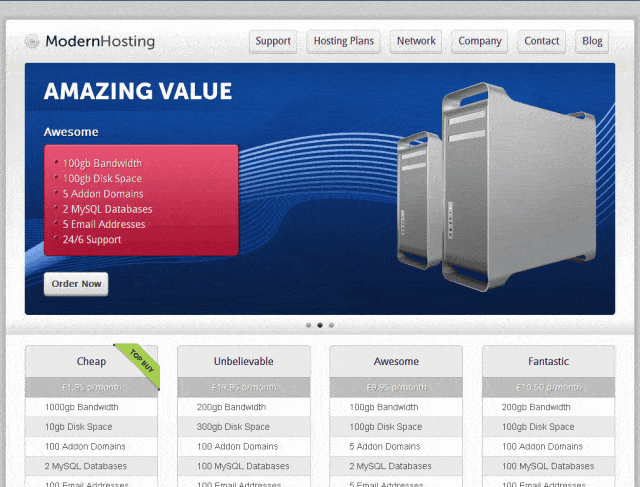Click the £10.50 p/month price

pos(549,387)
